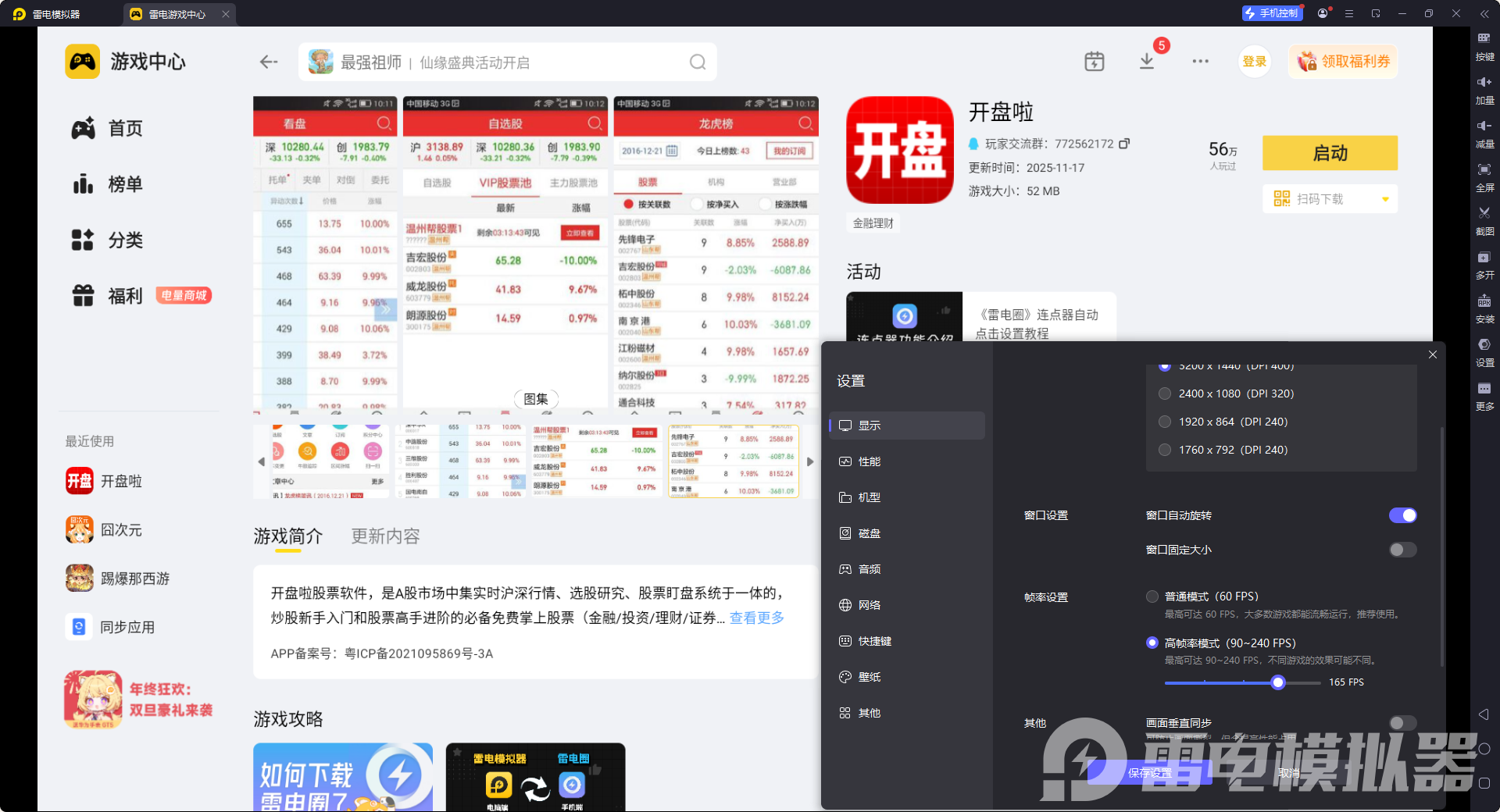
Task: Open the calendar check-in icon
Action: point(1095,62)
